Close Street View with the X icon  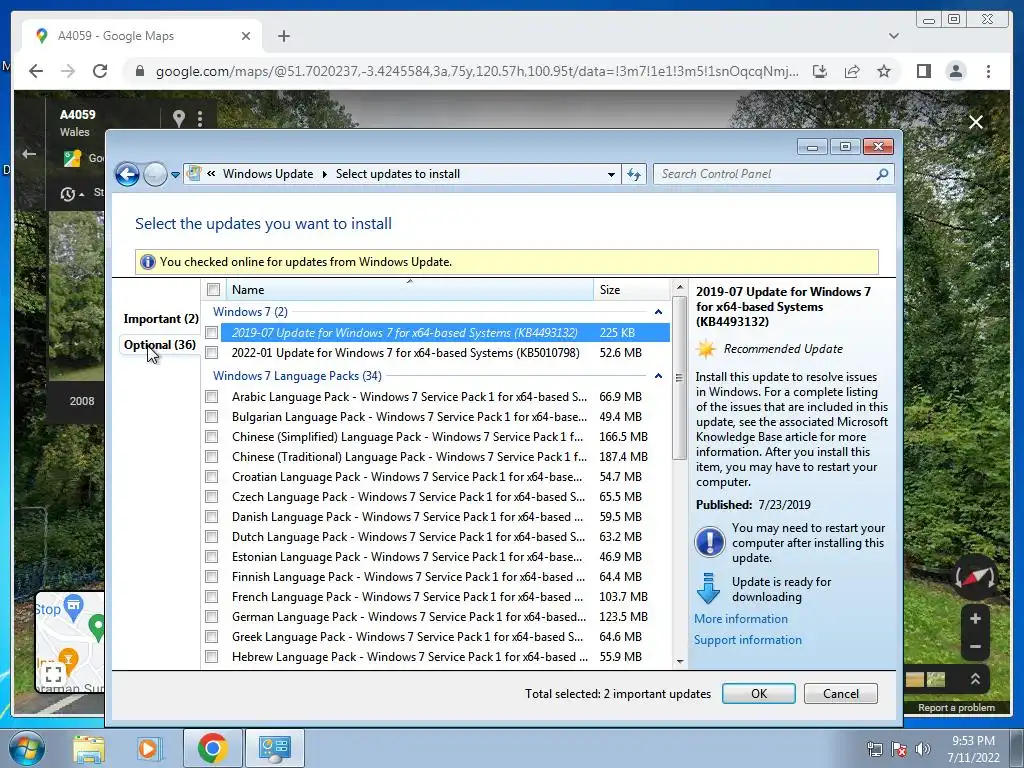click(976, 122)
